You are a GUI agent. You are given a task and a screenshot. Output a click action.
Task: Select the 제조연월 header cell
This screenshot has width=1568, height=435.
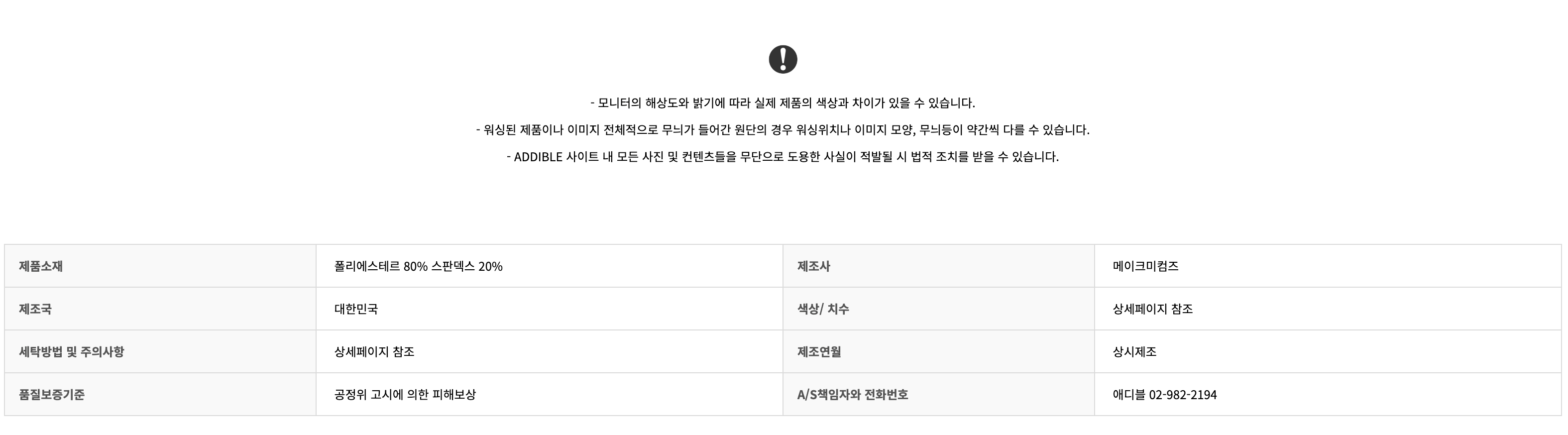tap(939, 351)
